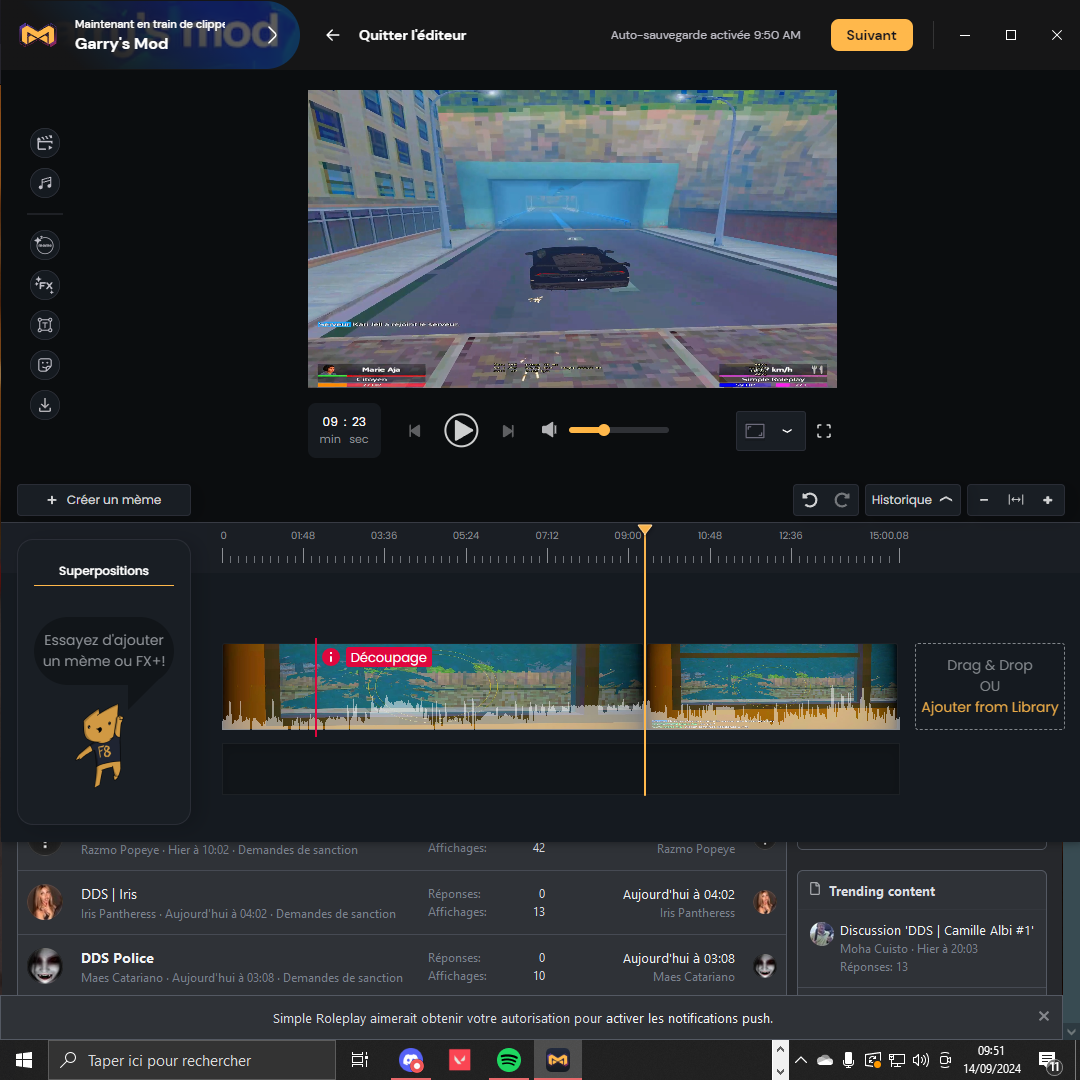
Task: Skip to previous with the back control
Action: point(415,431)
